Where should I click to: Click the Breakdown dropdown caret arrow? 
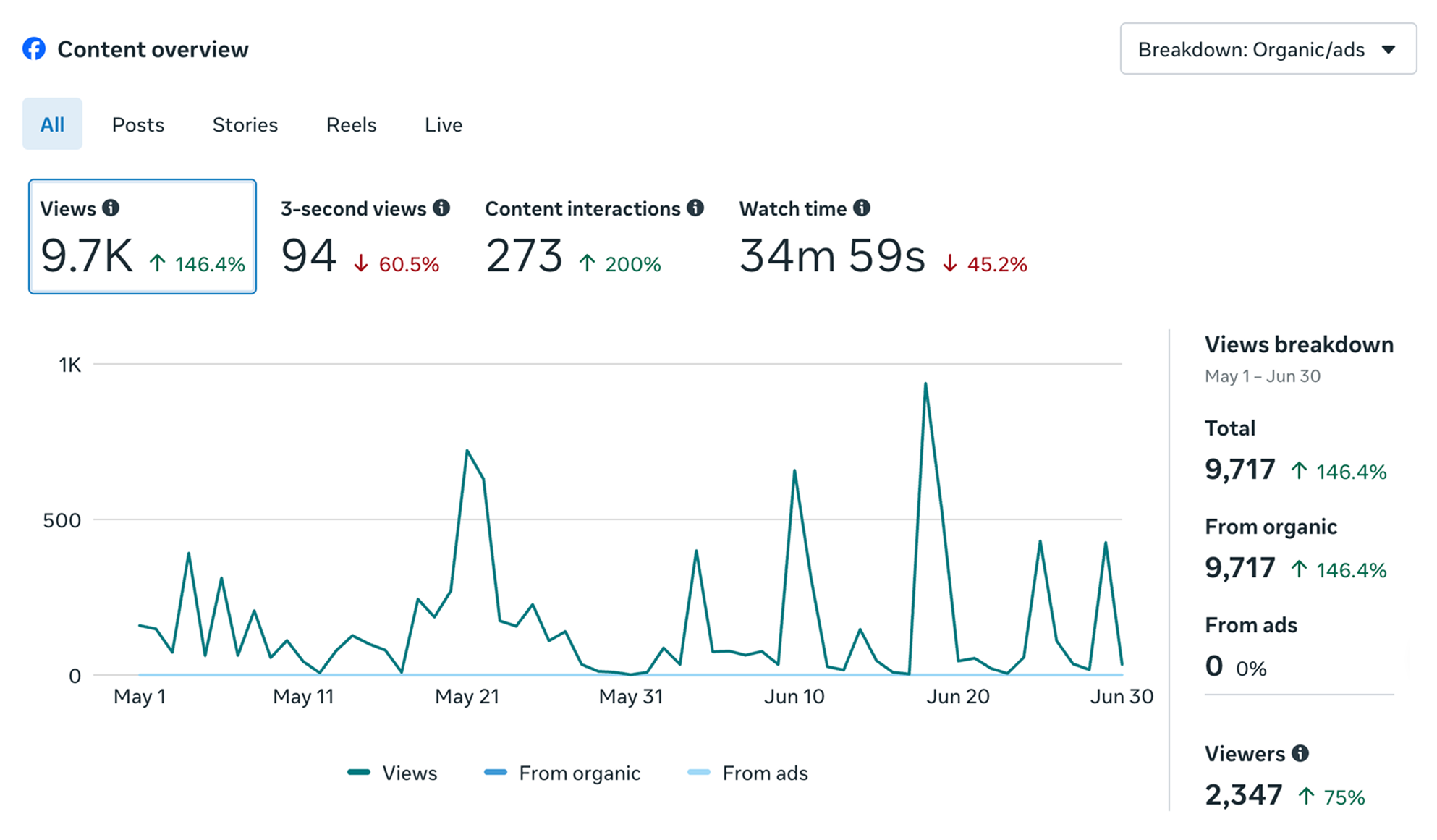click(1388, 50)
